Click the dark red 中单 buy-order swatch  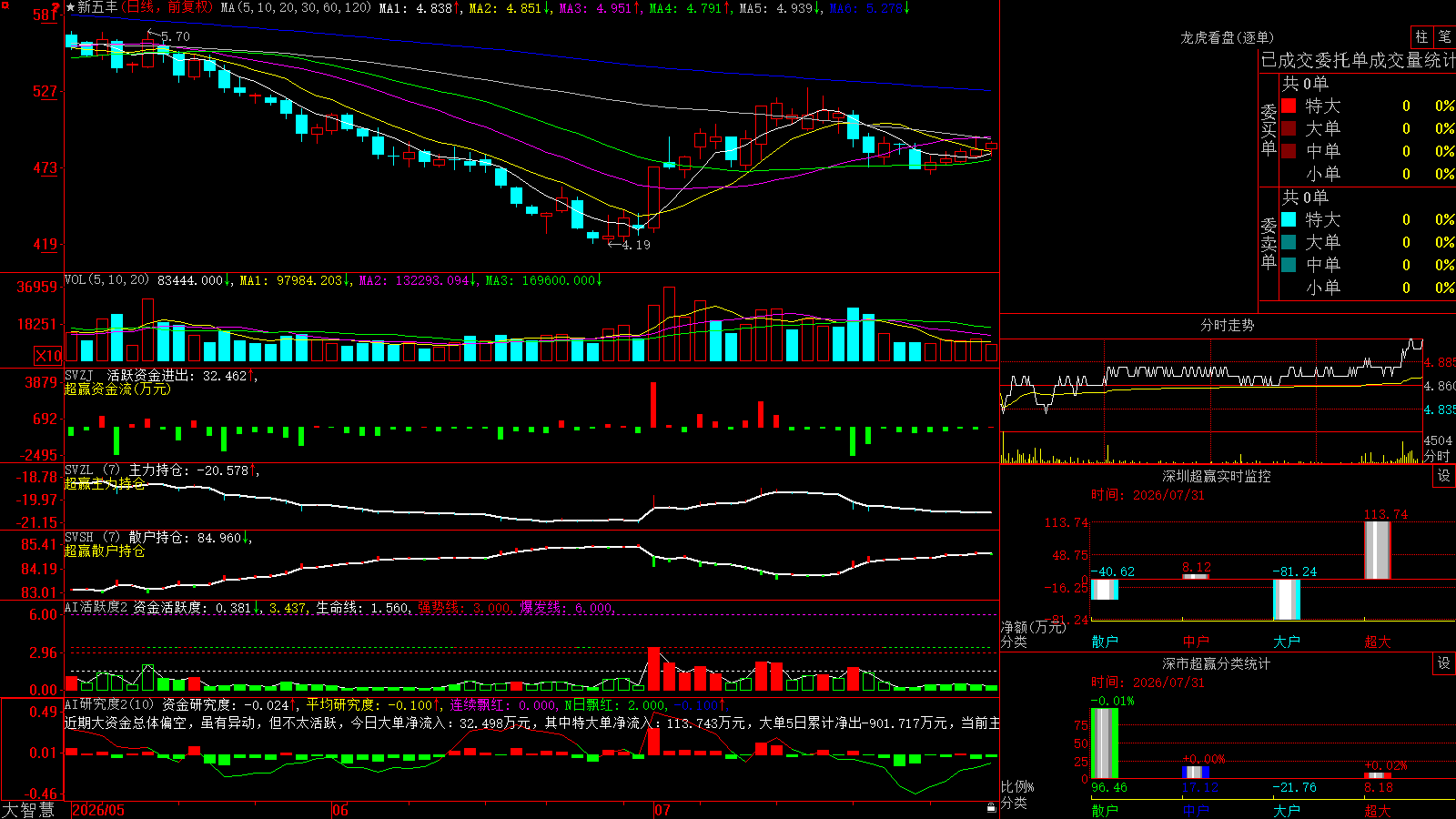[x=1289, y=151]
